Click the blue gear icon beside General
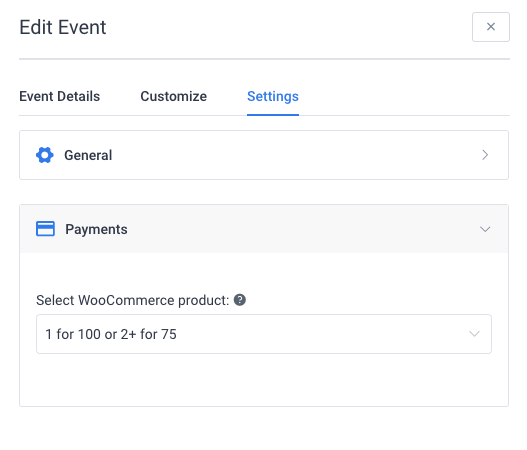 click(45, 155)
